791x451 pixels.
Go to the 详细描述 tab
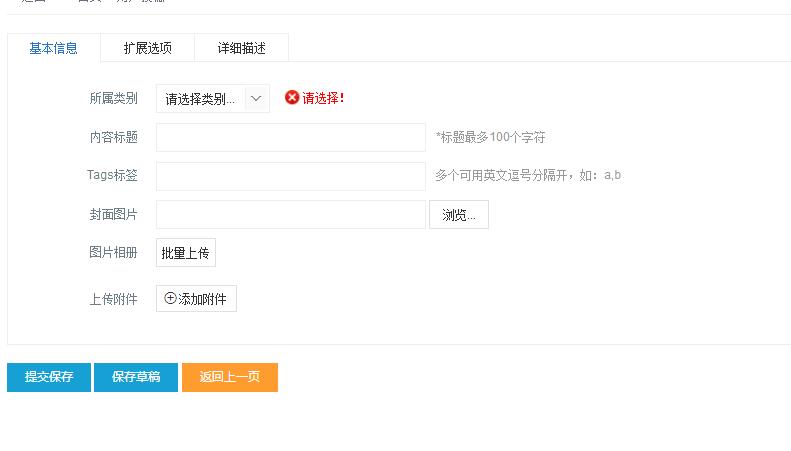(x=242, y=48)
